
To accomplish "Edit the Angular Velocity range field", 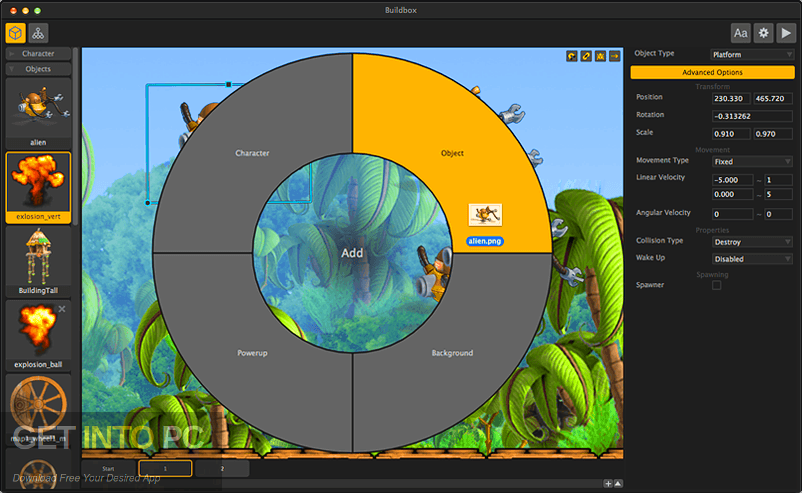I will [778, 214].
